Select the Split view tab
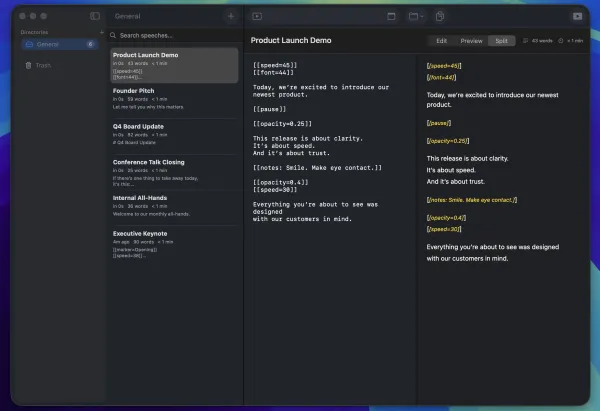The height and width of the screenshot is (411, 600). tap(501, 41)
